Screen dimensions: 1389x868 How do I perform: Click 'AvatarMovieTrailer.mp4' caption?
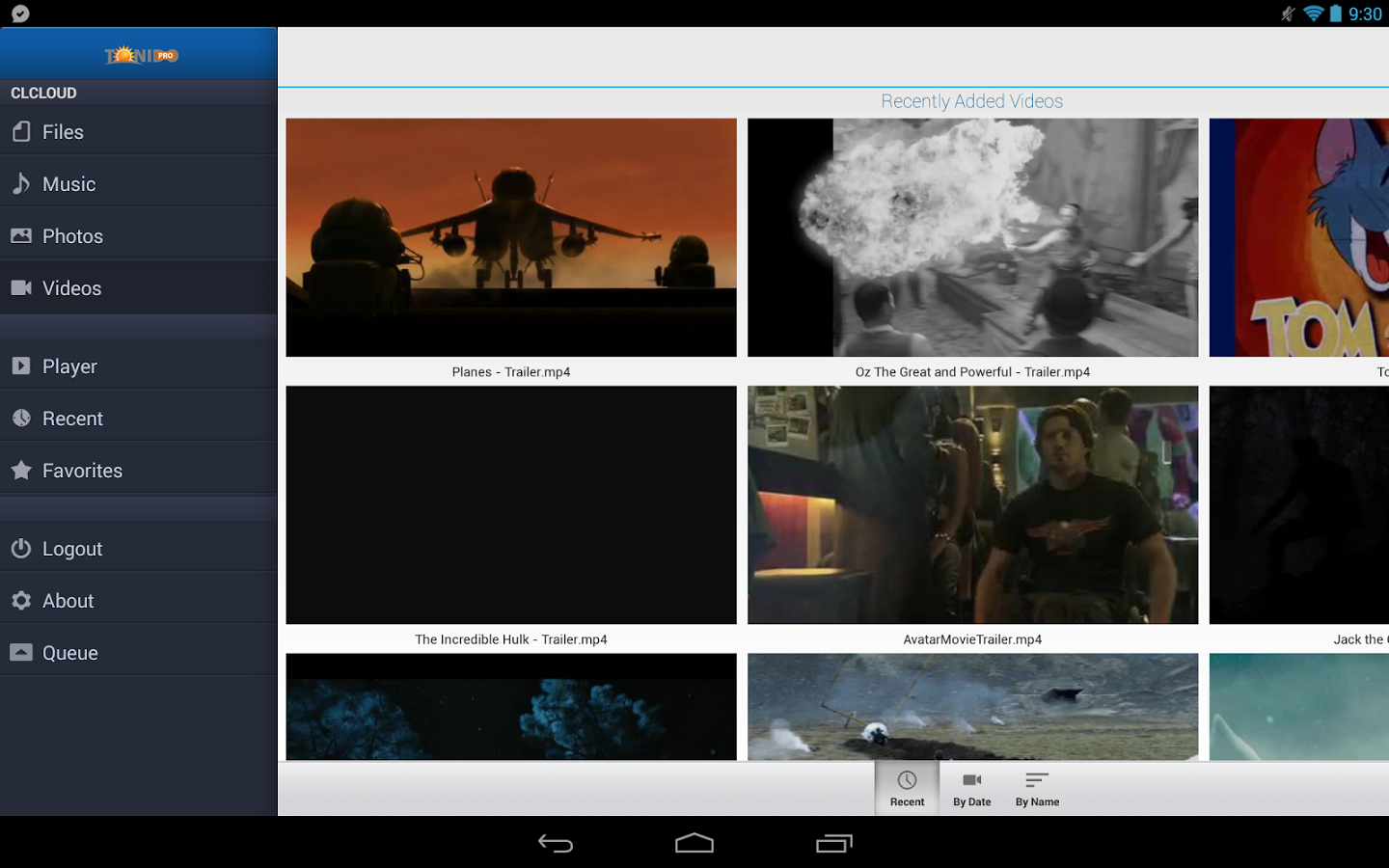pos(972,638)
